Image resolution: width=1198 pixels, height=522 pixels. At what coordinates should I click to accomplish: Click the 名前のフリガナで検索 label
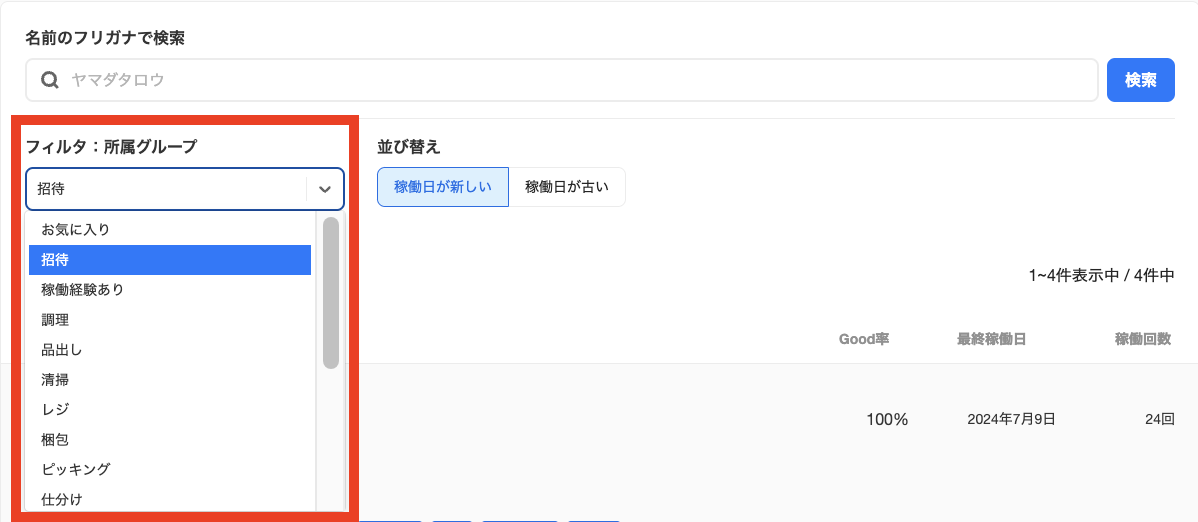[105, 38]
